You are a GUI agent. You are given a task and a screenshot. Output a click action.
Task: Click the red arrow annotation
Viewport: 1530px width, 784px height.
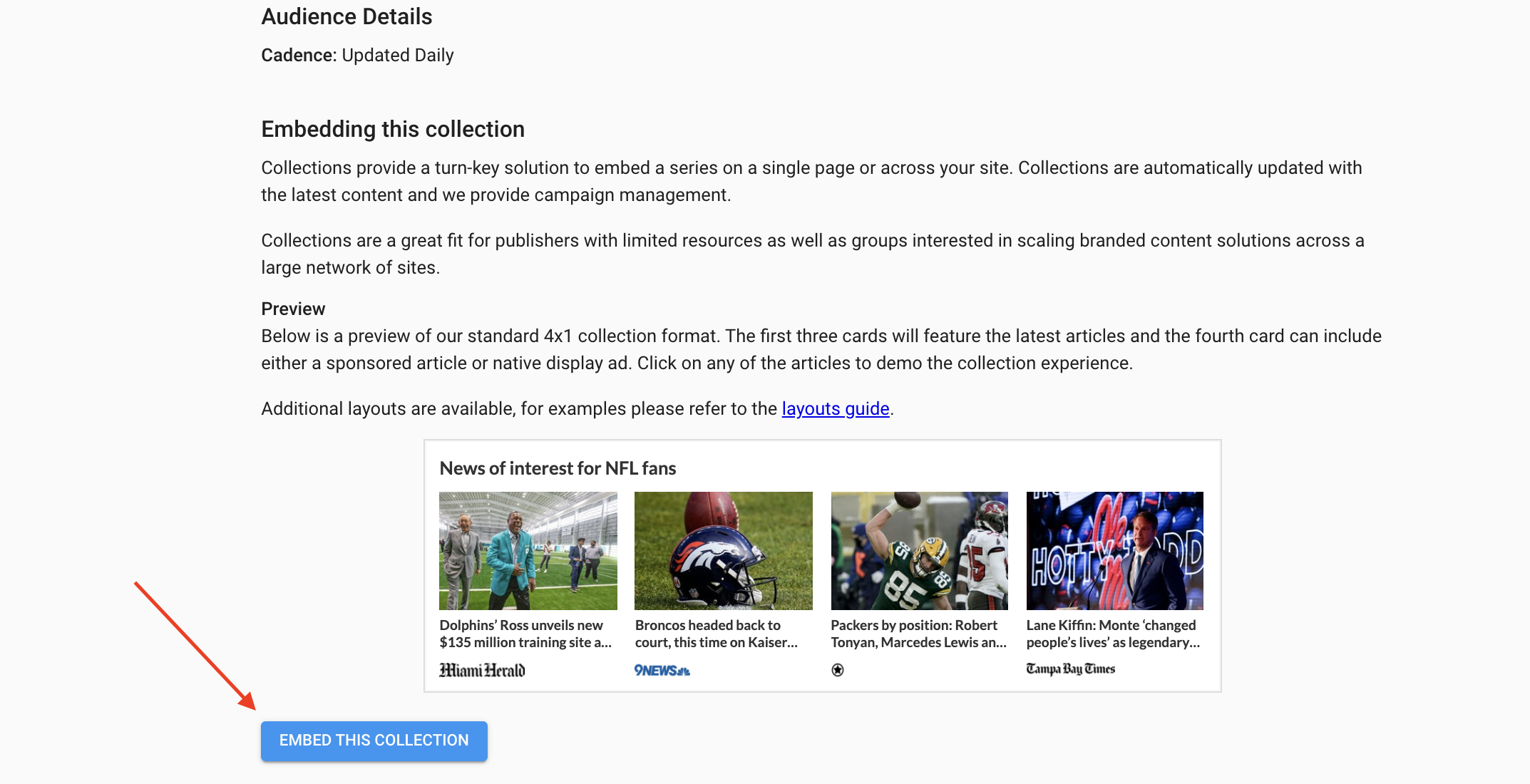pyautogui.click(x=195, y=646)
